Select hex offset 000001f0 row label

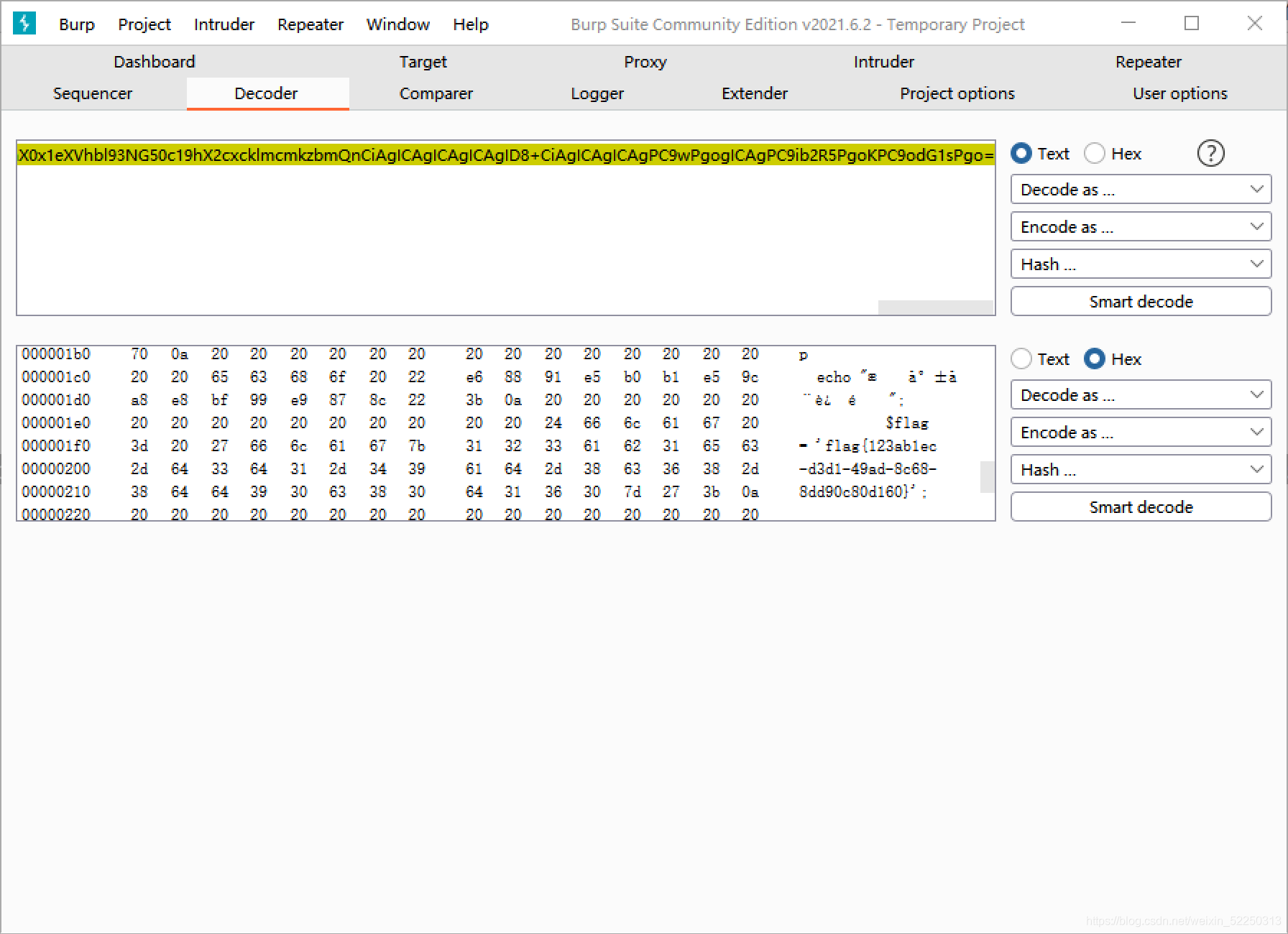click(x=56, y=445)
